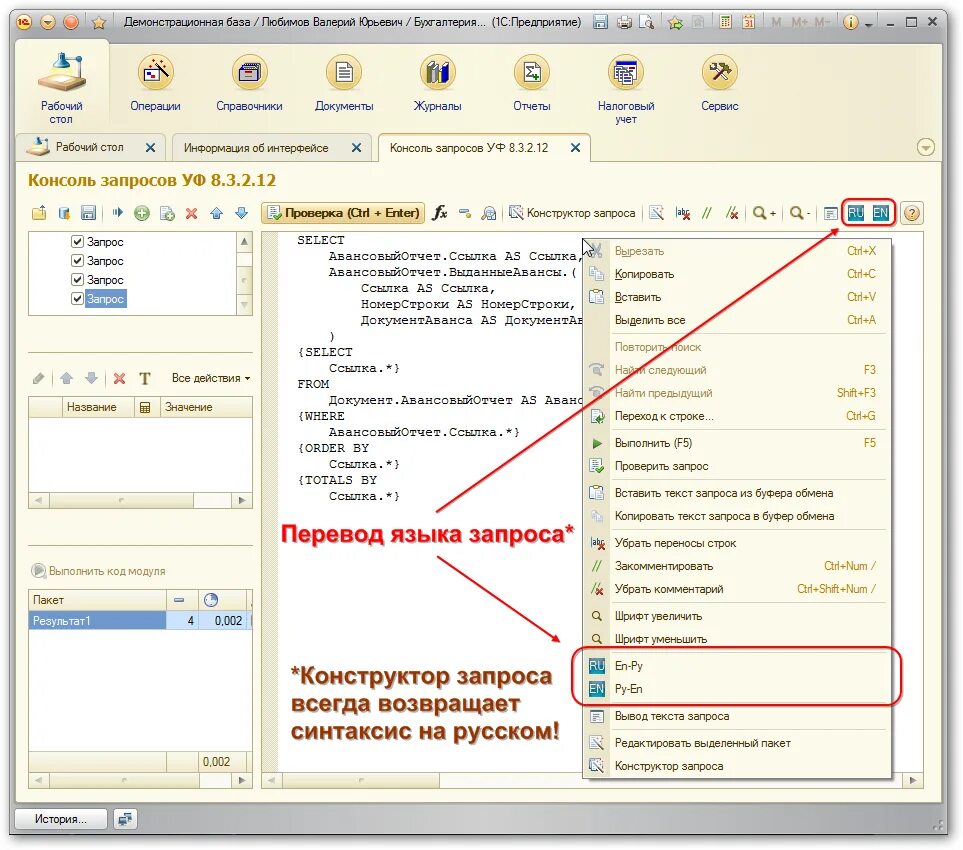Image resolution: width=963 pixels, height=850 pixels.
Task: Toggle the third Запрос checkbox
Action: coord(77,279)
